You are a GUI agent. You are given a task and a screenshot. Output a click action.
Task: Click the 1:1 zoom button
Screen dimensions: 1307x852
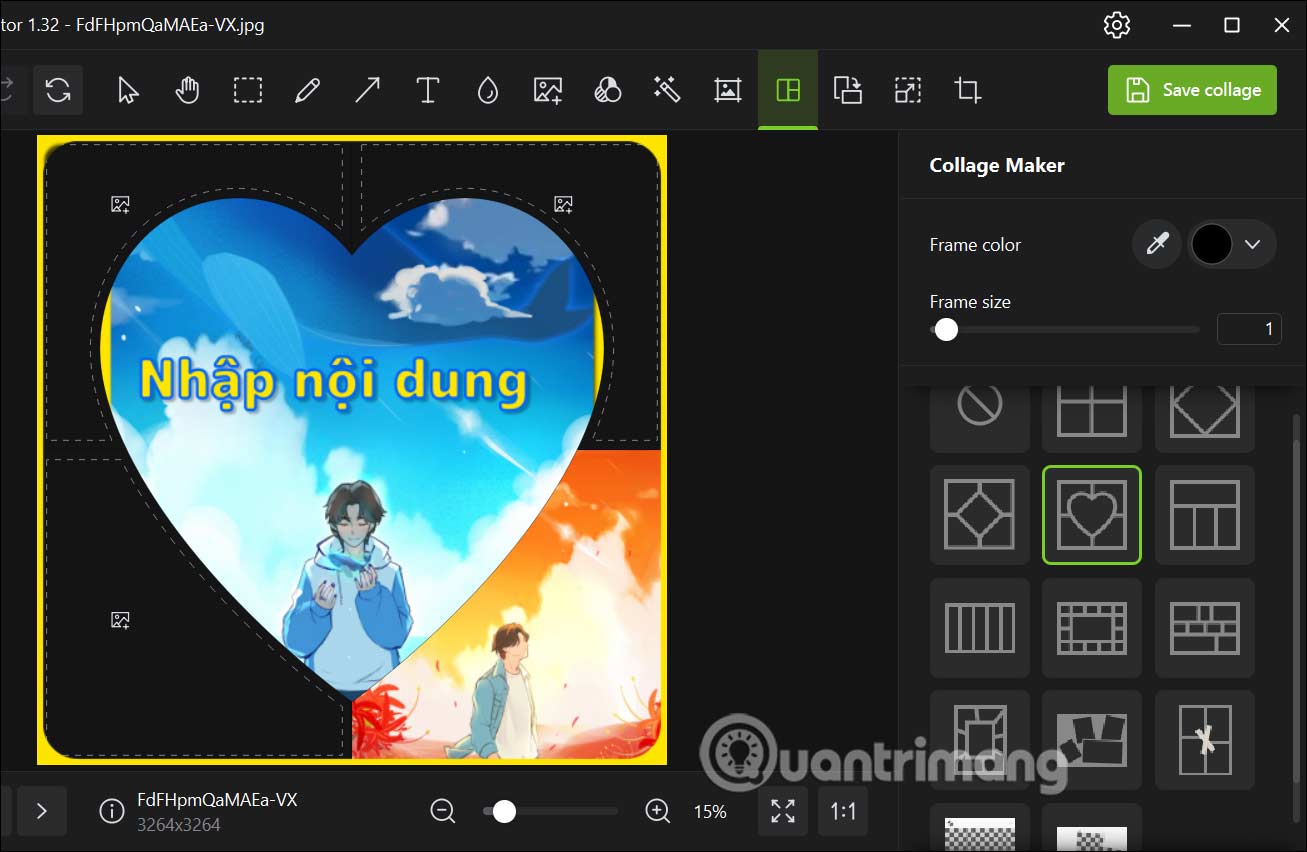(842, 811)
